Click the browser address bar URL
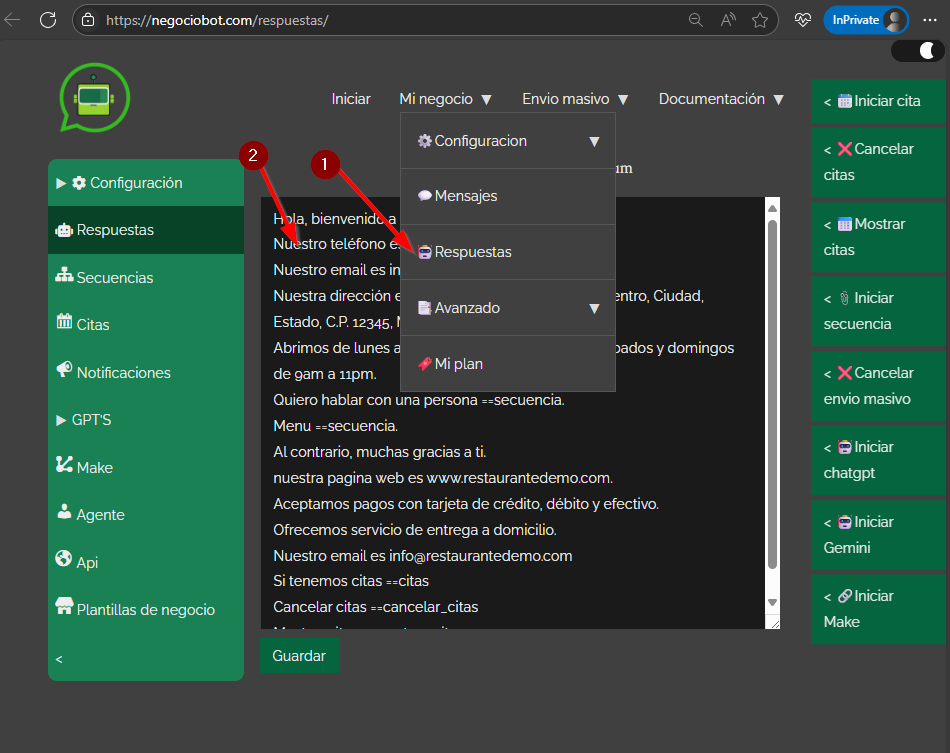Viewport: 950px width, 753px height. click(217, 20)
